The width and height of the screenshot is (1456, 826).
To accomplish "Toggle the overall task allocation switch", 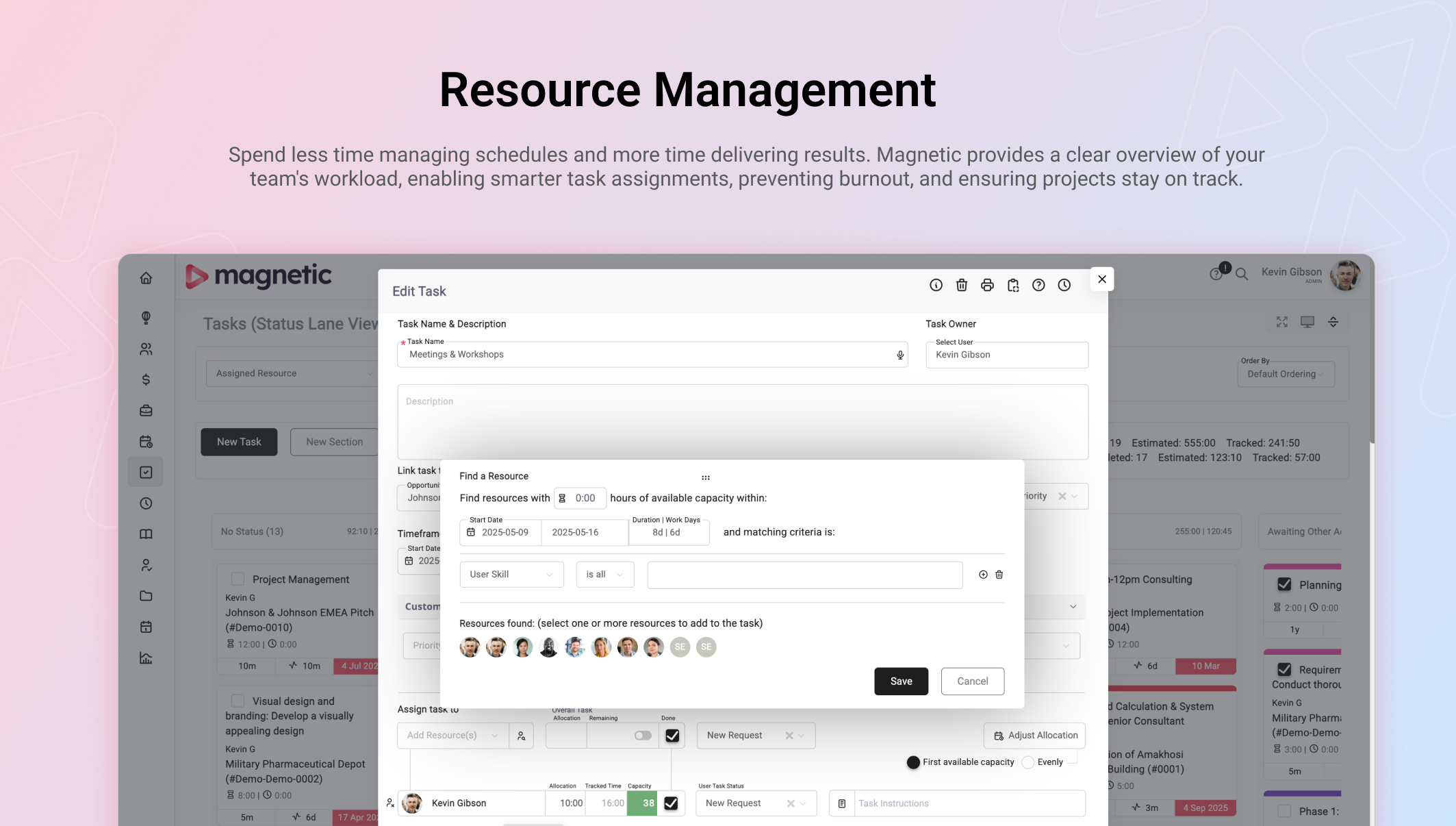I will tap(643, 736).
